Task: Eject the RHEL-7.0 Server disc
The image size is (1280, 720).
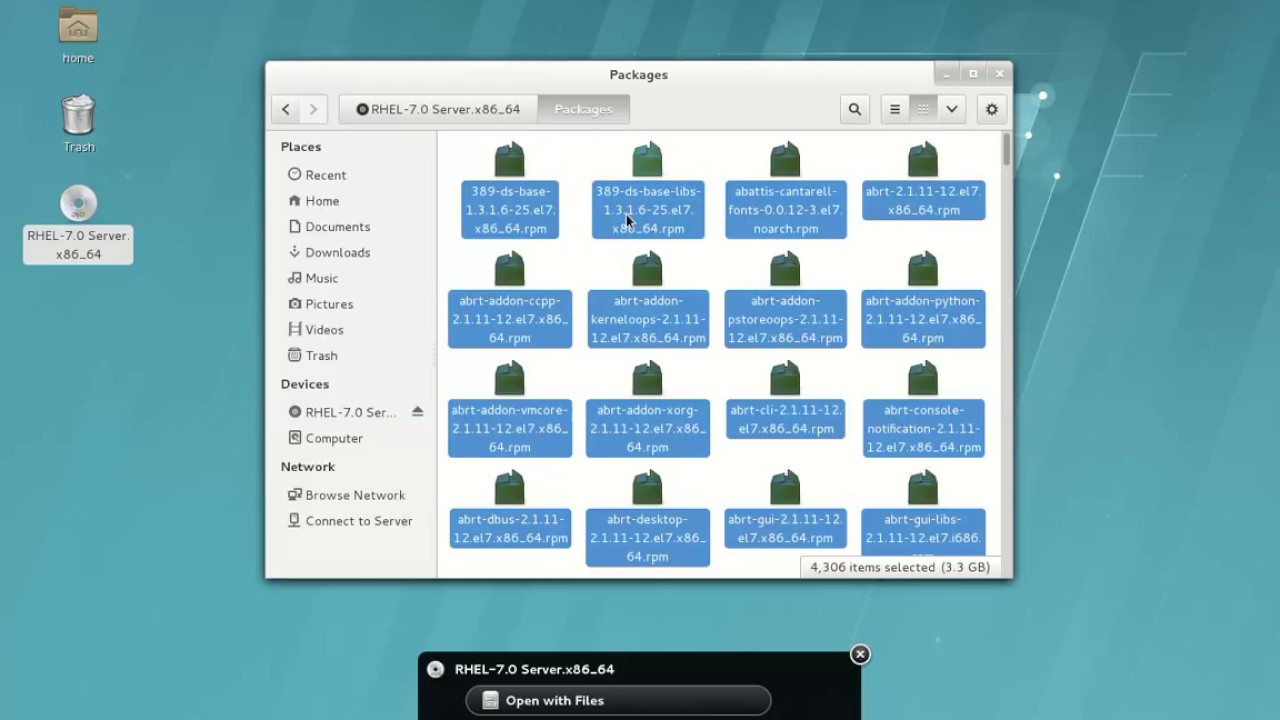Action: click(x=418, y=412)
